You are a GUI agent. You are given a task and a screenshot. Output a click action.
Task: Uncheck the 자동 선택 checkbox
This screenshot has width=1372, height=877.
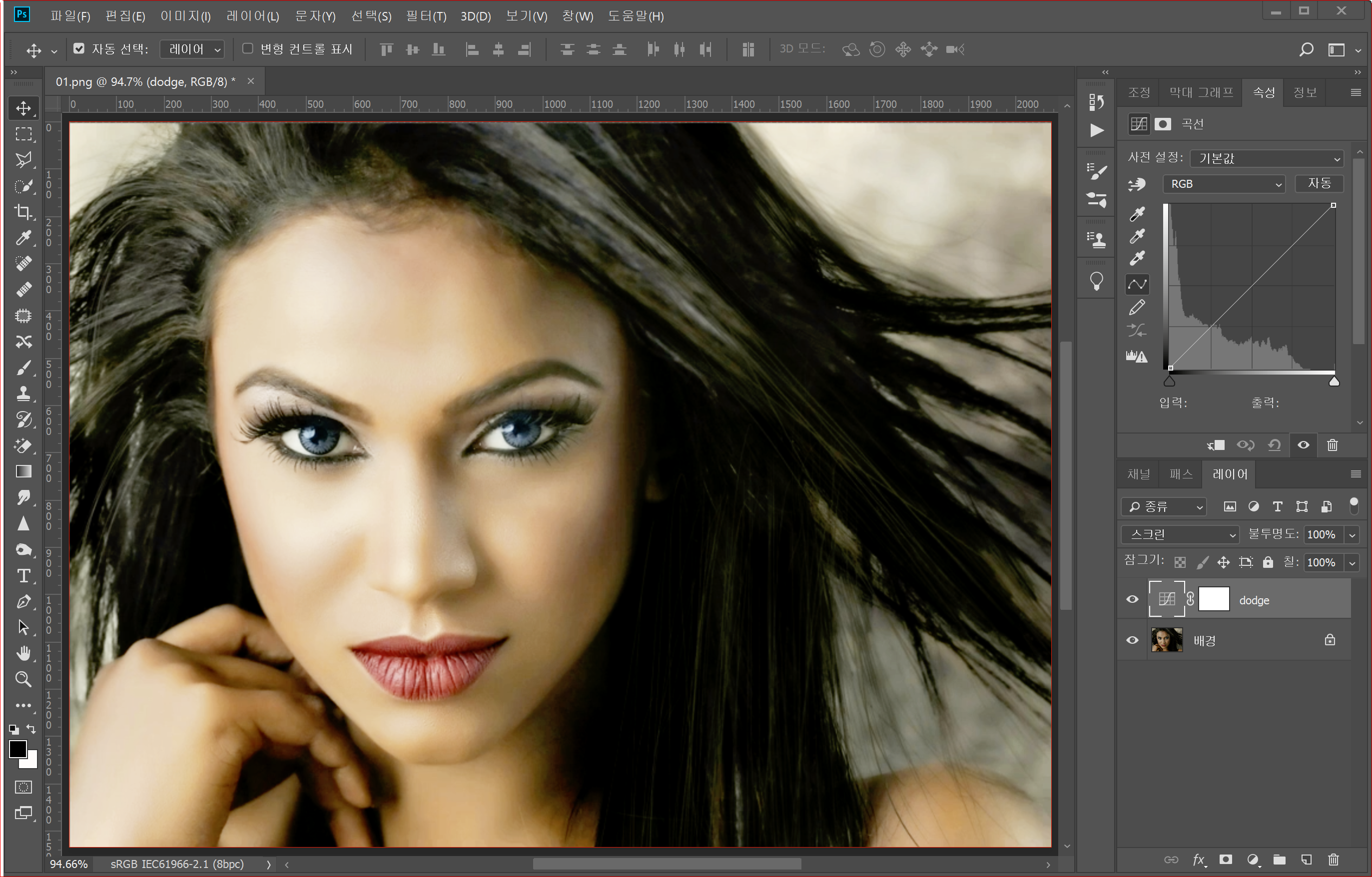[x=79, y=49]
